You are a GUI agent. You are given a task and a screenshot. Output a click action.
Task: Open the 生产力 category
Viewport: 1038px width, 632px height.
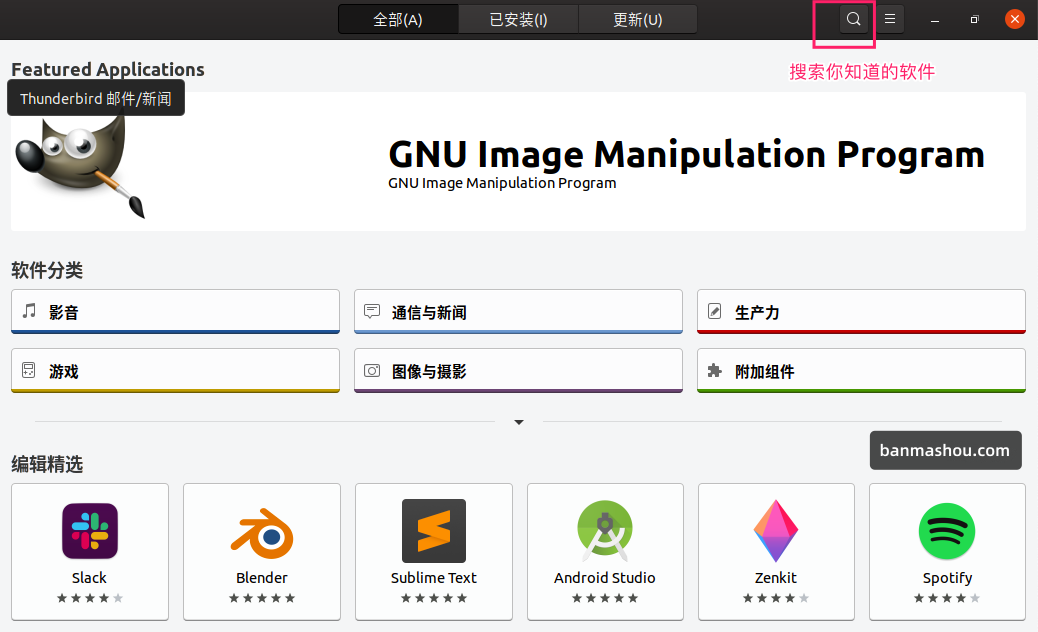tap(861, 312)
